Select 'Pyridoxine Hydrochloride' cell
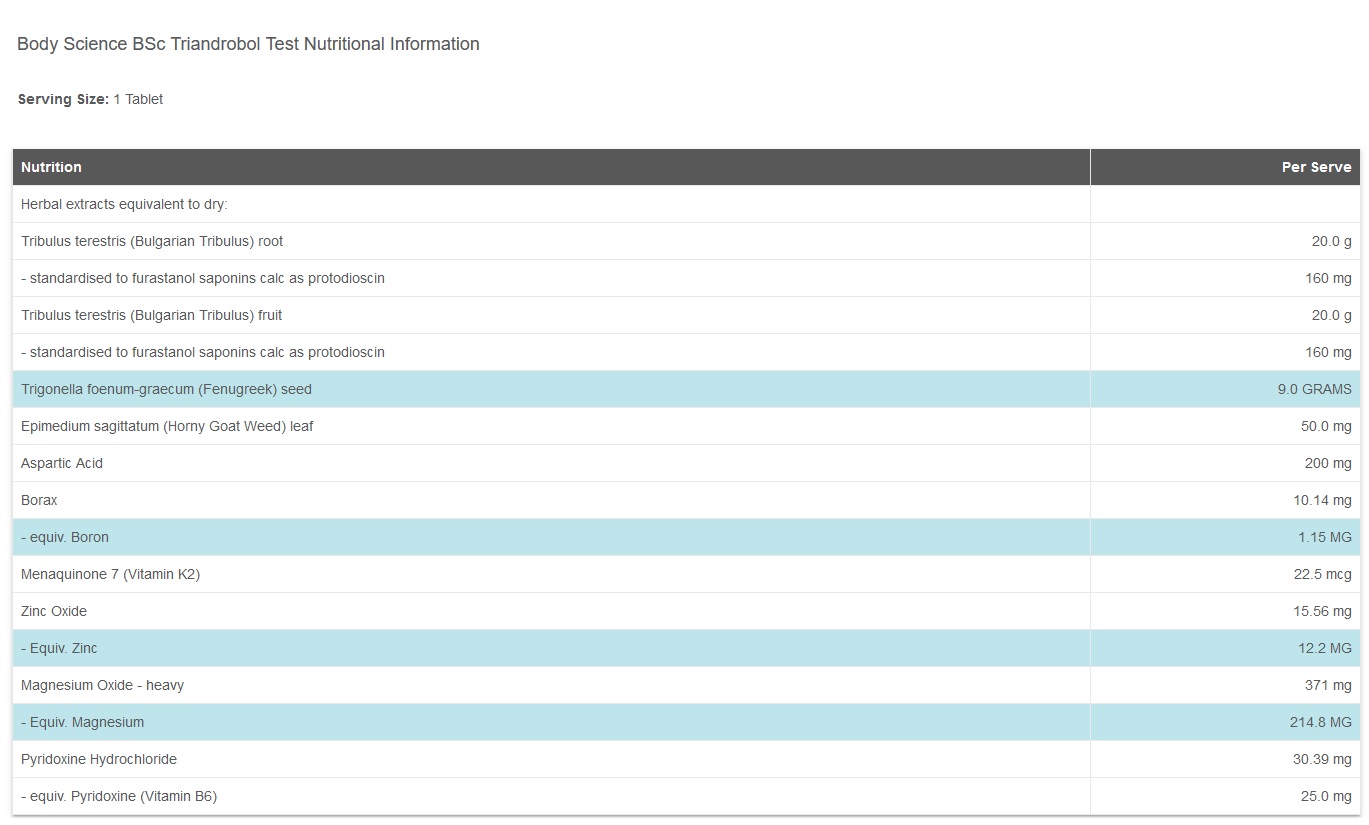 (x=551, y=759)
